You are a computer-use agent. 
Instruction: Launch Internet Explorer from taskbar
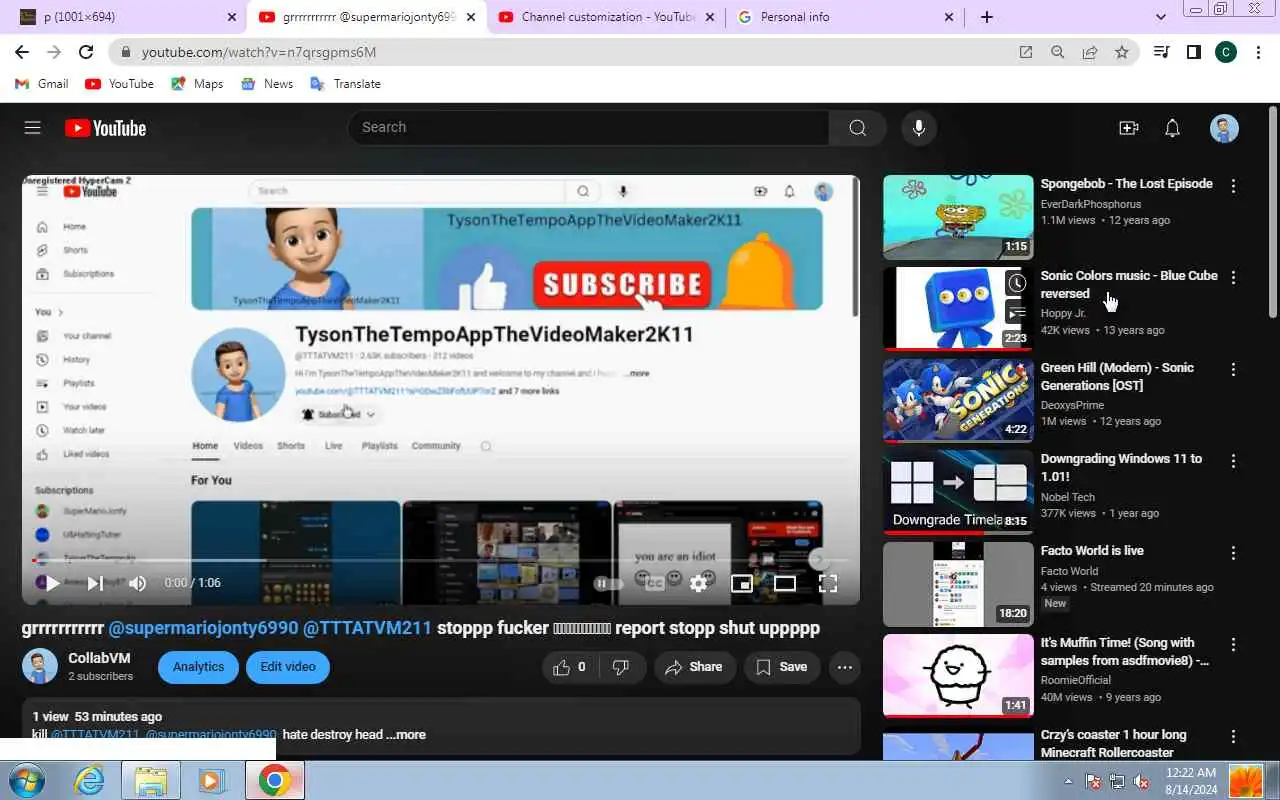90,781
